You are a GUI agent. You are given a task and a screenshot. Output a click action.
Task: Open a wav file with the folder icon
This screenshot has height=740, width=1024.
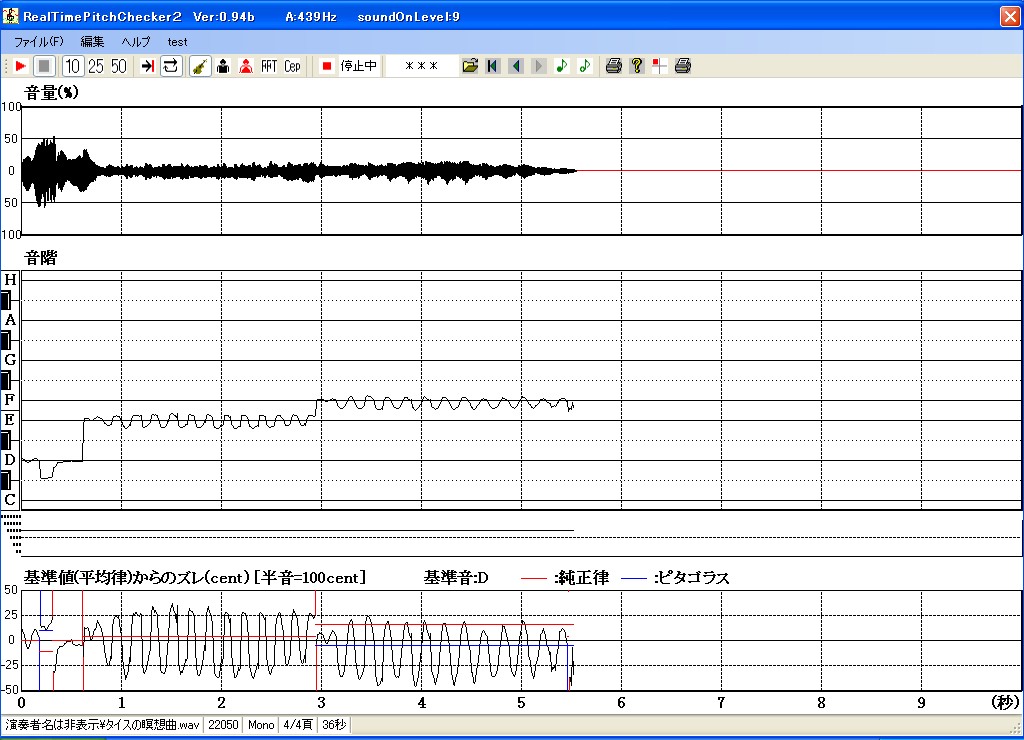[x=470, y=66]
